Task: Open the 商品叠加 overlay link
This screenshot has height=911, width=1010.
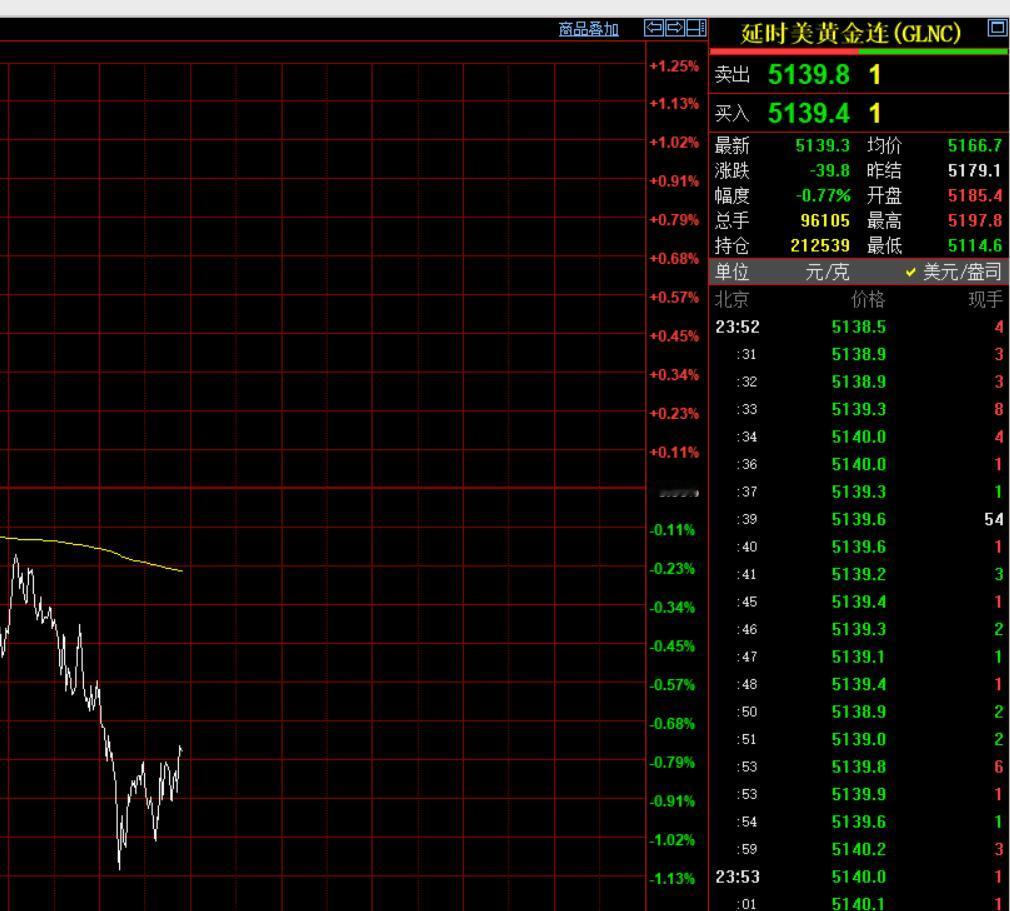Action: 588,30
